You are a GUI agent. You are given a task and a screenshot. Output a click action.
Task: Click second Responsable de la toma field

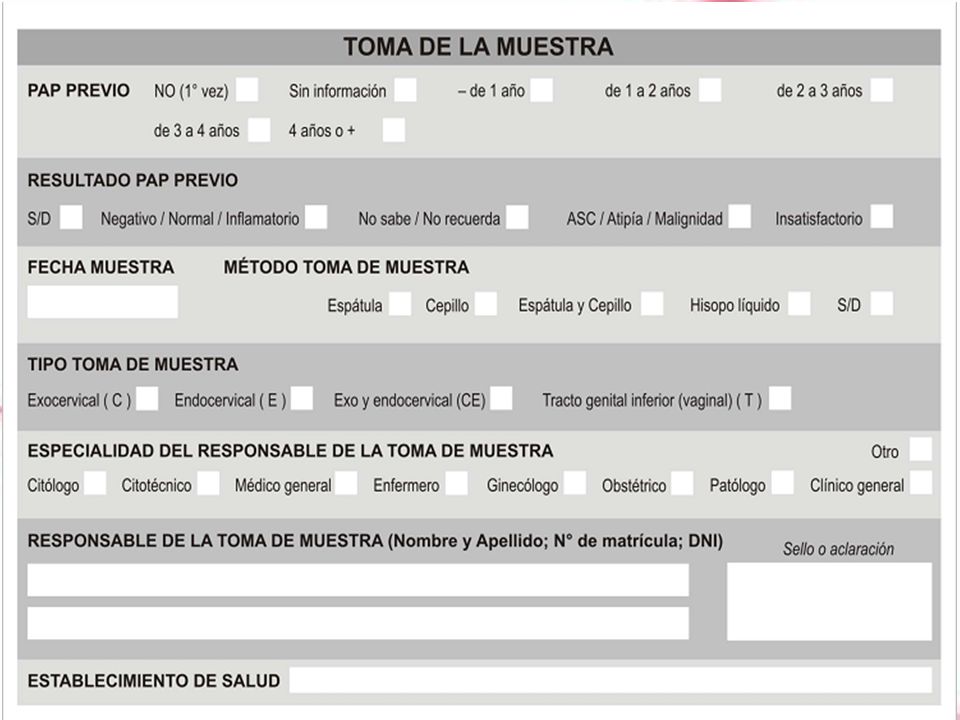click(358, 623)
